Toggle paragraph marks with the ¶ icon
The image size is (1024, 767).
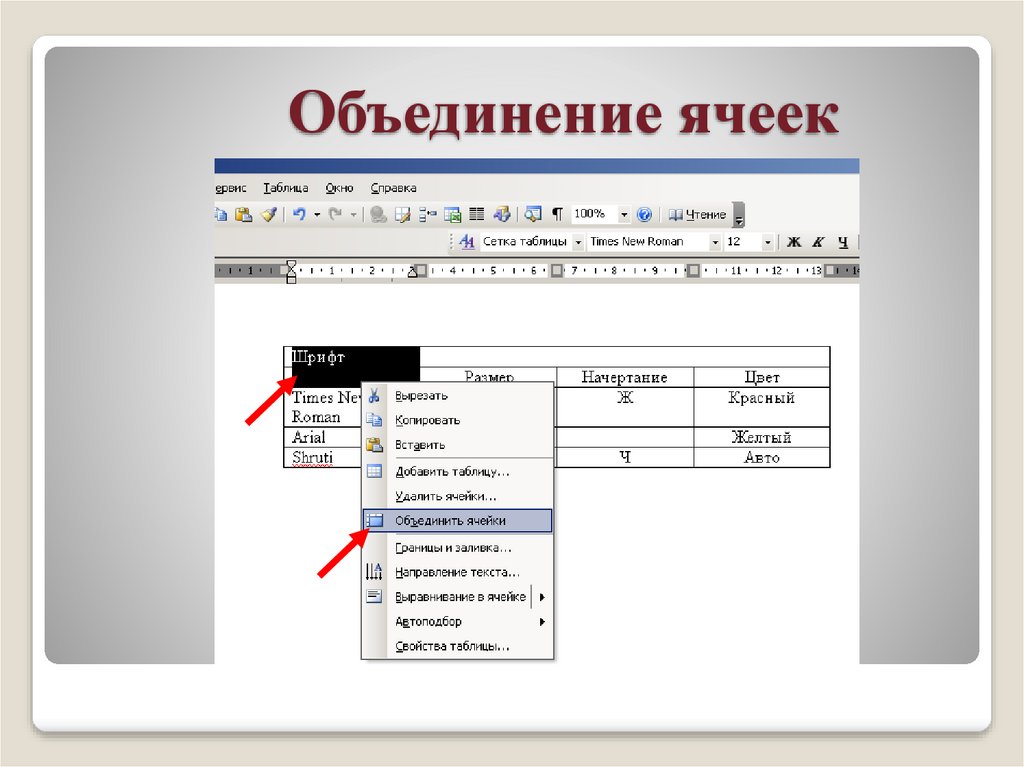tap(556, 214)
